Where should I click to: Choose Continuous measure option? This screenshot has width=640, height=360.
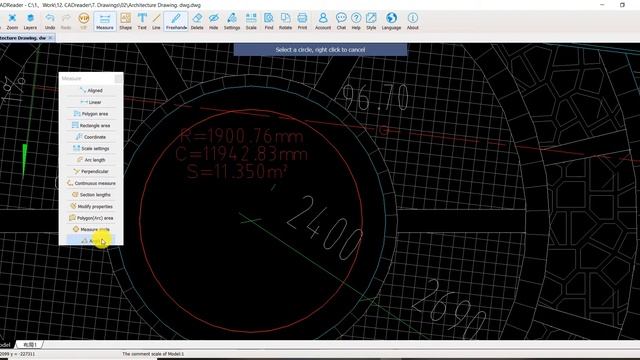tap(91, 183)
